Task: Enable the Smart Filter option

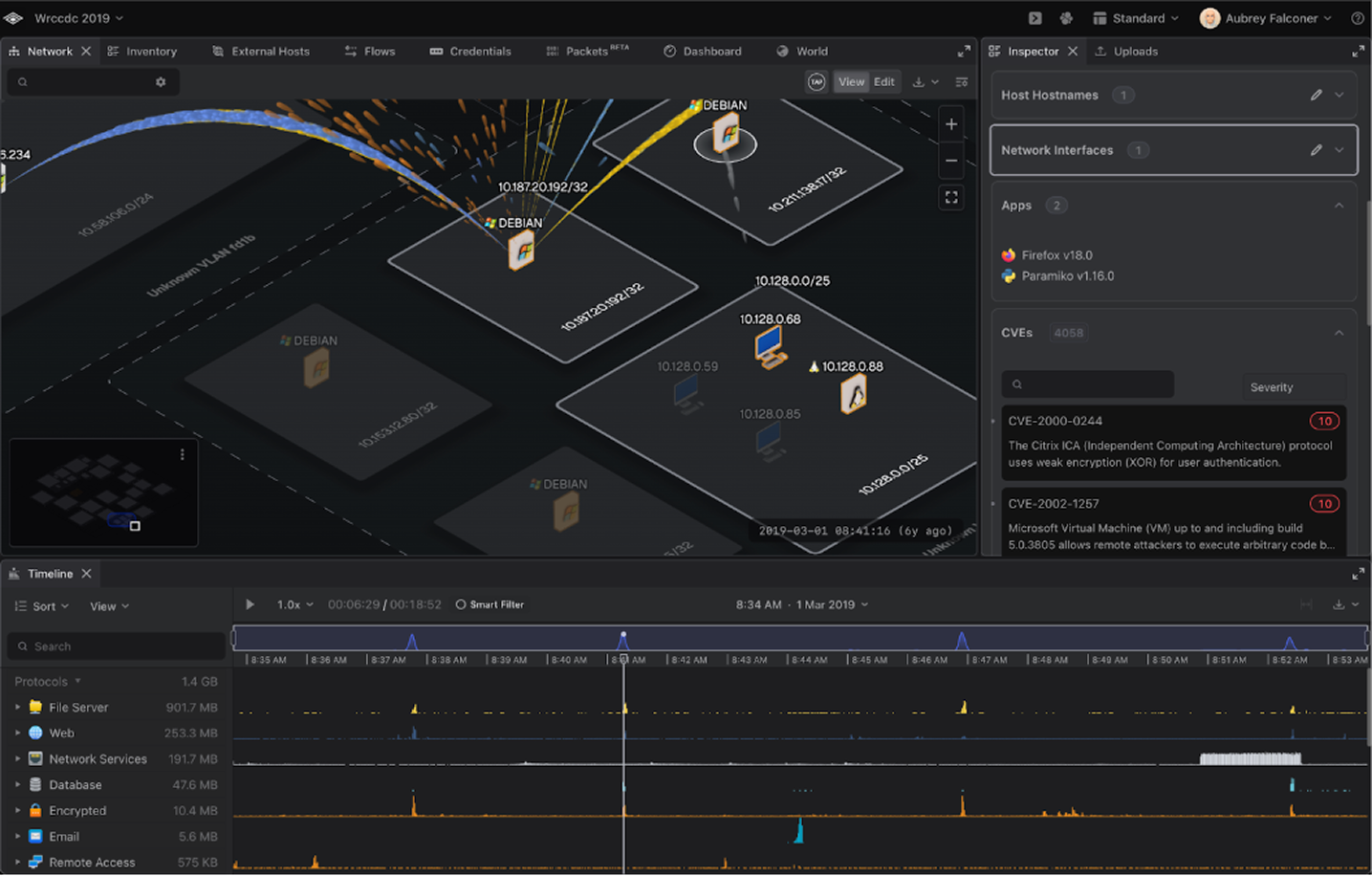Action: [x=490, y=604]
